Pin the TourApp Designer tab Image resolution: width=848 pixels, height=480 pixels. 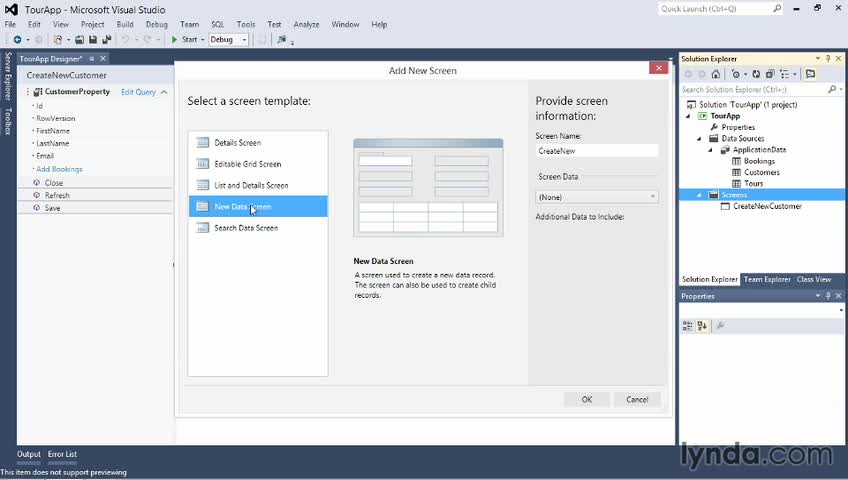[92, 58]
